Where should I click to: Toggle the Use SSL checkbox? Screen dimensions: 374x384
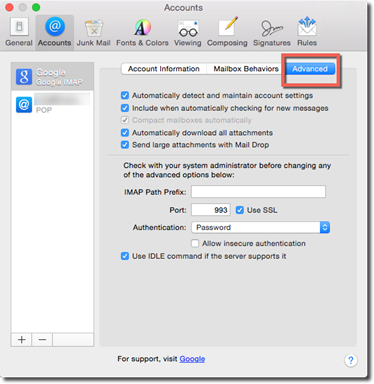pyautogui.click(x=240, y=210)
